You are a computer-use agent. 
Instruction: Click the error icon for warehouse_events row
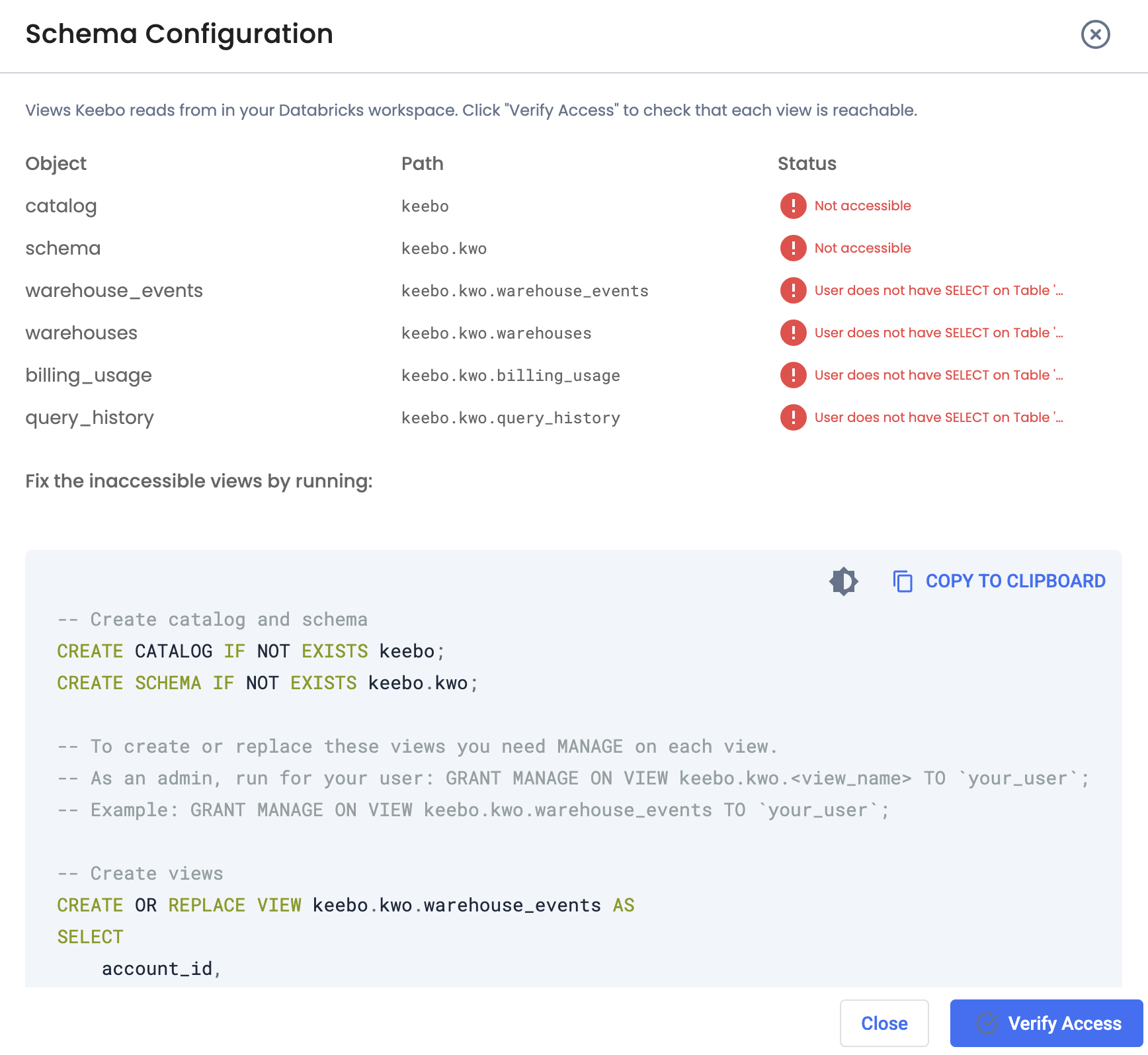tap(793, 290)
